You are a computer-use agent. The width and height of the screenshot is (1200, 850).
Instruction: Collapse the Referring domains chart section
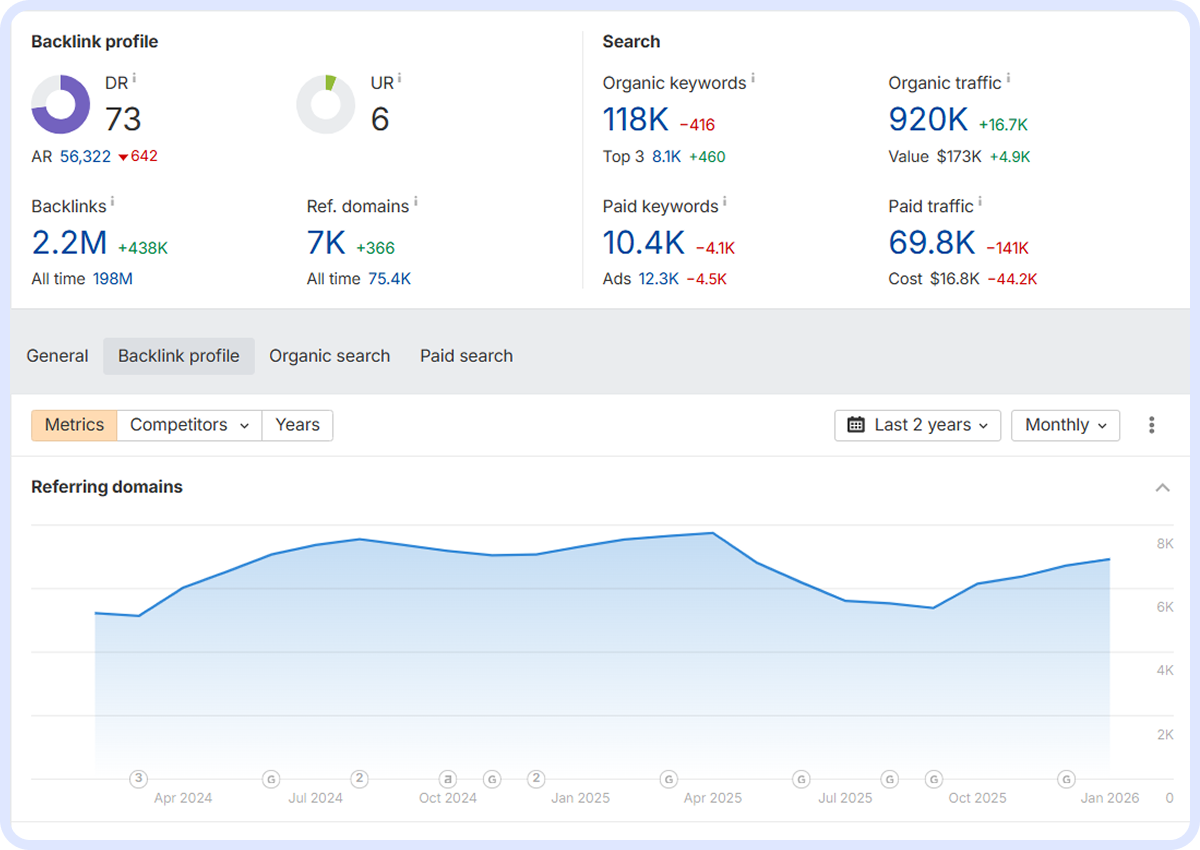tap(1162, 488)
